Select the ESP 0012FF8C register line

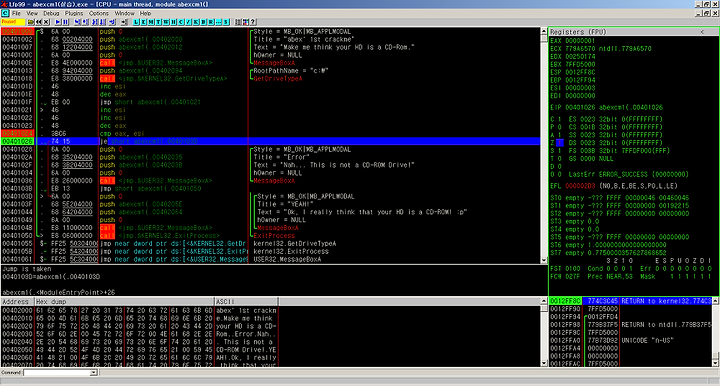[573, 72]
